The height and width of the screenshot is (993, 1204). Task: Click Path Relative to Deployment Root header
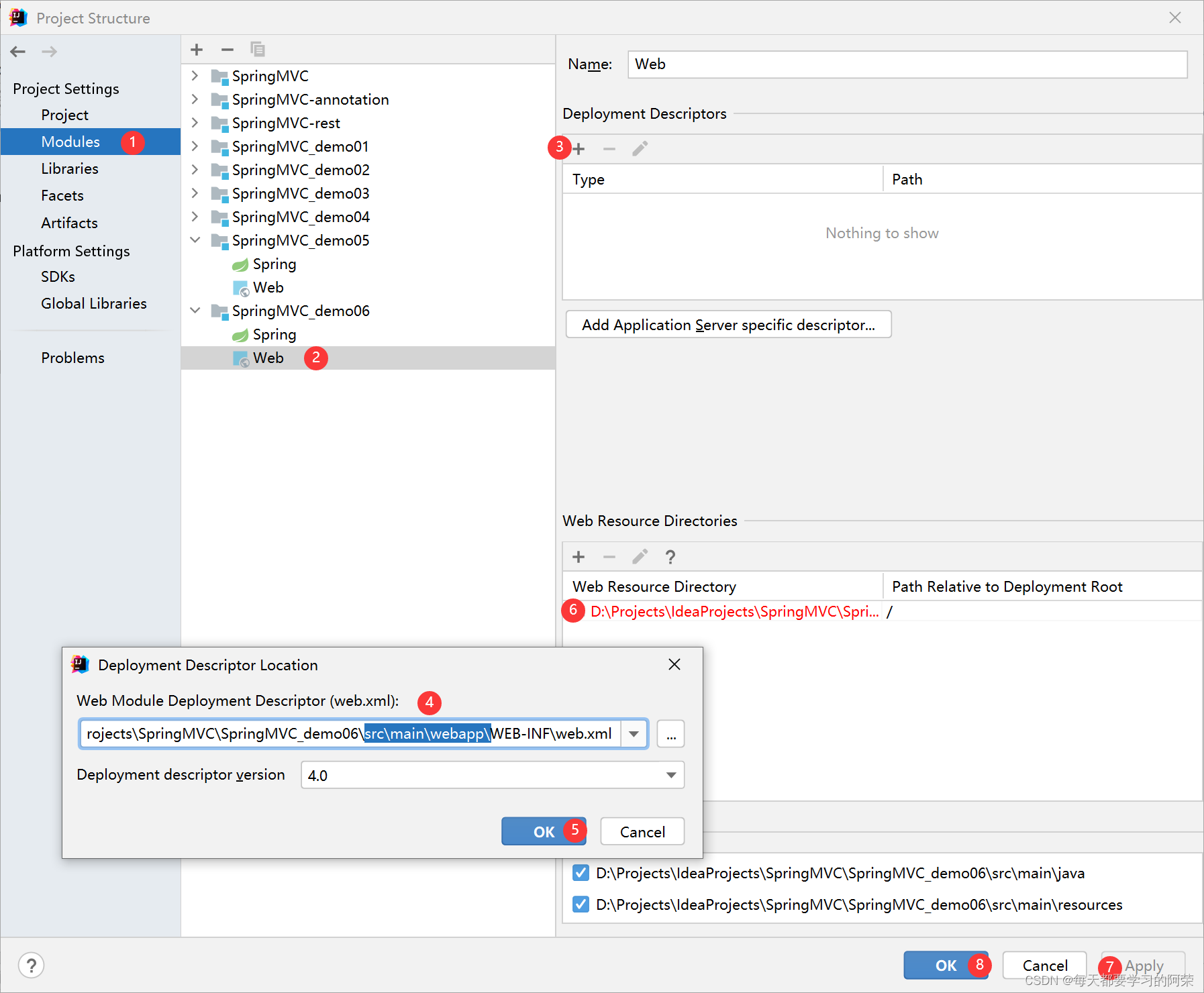click(1042, 586)
